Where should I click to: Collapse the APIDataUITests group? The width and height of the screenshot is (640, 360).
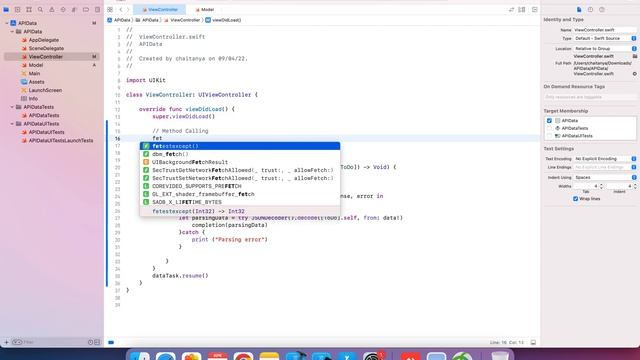click(12, 124)
